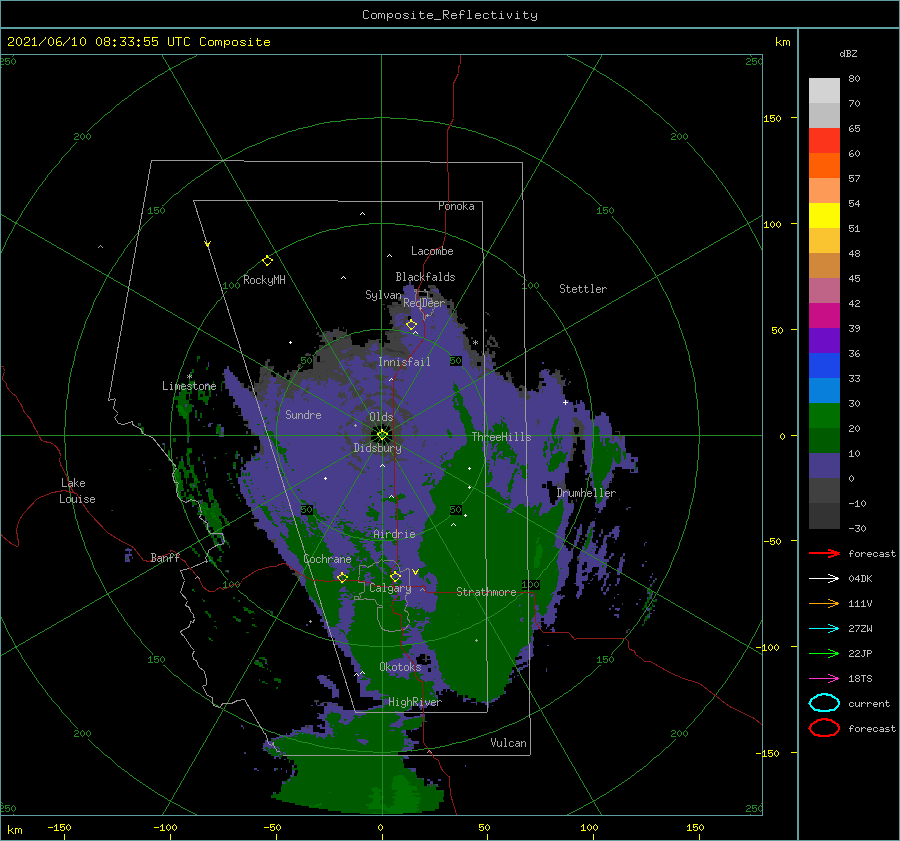
Task: Click the Lake Louise label
Action: pos(77,491)
